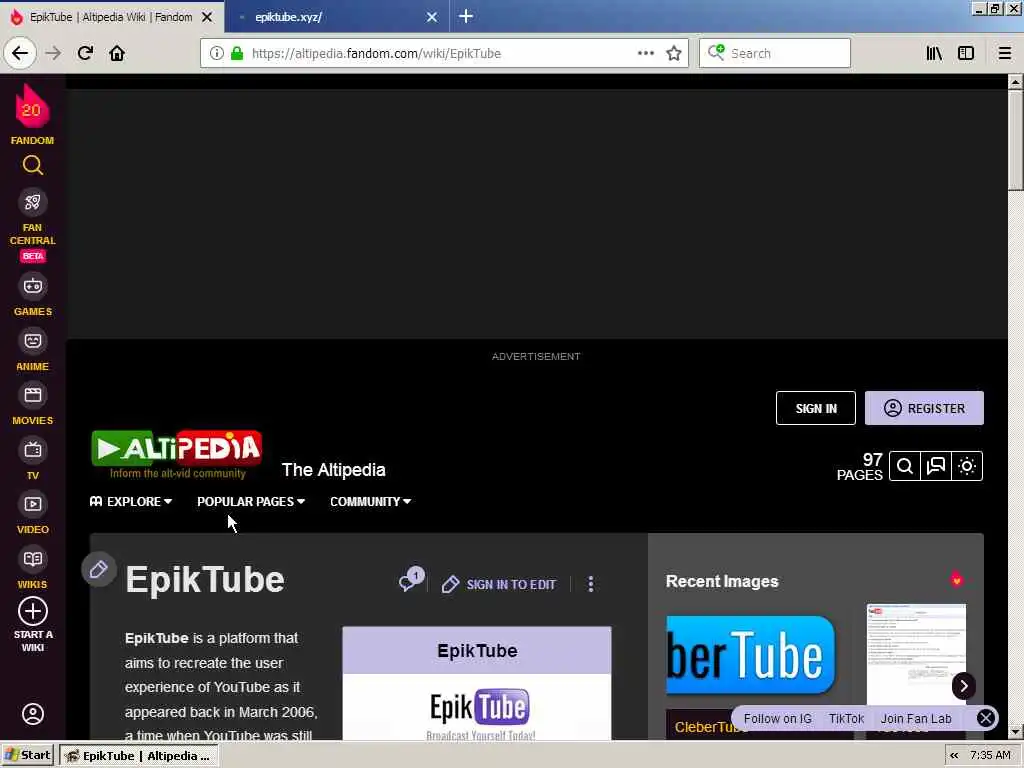Open Join Fan Lab link
Viewport: 1024px width, 768px height.
pos(916,718)
